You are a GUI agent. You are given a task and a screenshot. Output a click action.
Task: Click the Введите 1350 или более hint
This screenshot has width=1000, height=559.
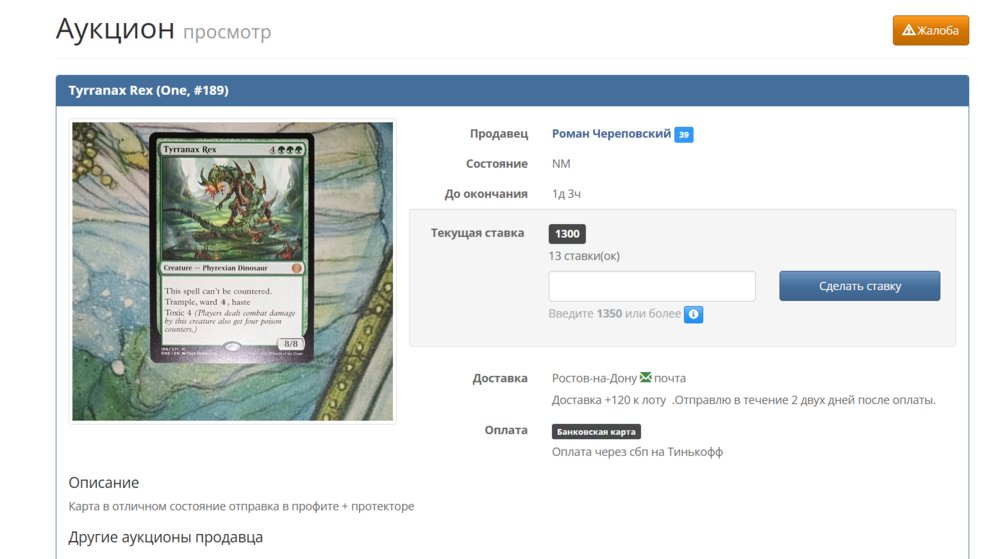pos(614,314)
